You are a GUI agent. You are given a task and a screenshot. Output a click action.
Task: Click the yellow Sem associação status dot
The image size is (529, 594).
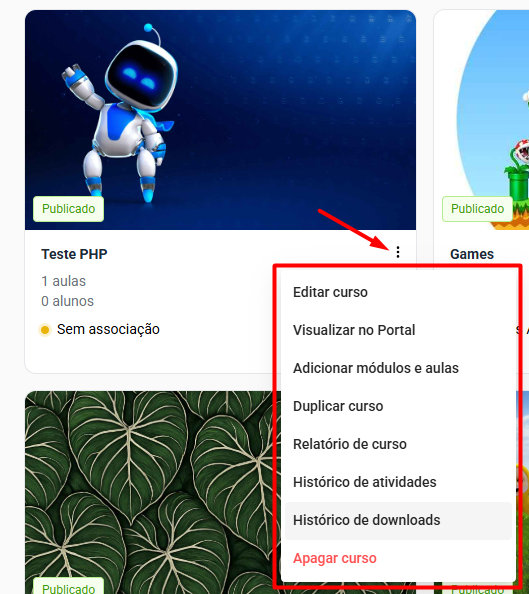coord(45,330)
